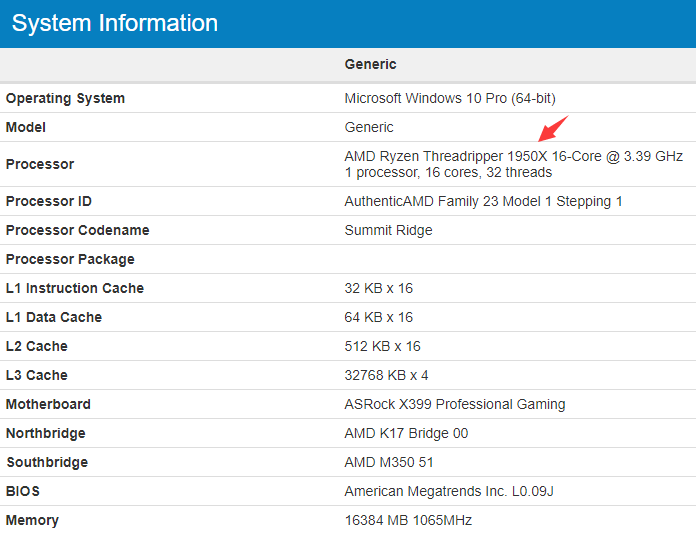This screenshot has width=696, height=548.
Task: Click Microsoft Windows 10 Pro value
Action: click(x=450, y=98)
